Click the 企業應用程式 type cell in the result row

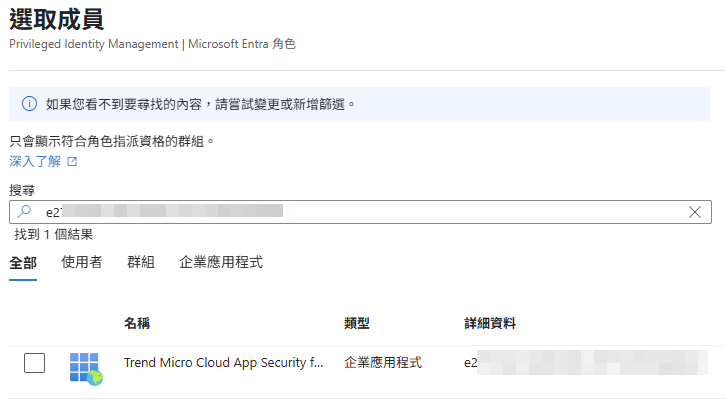(x=383, y=363)
